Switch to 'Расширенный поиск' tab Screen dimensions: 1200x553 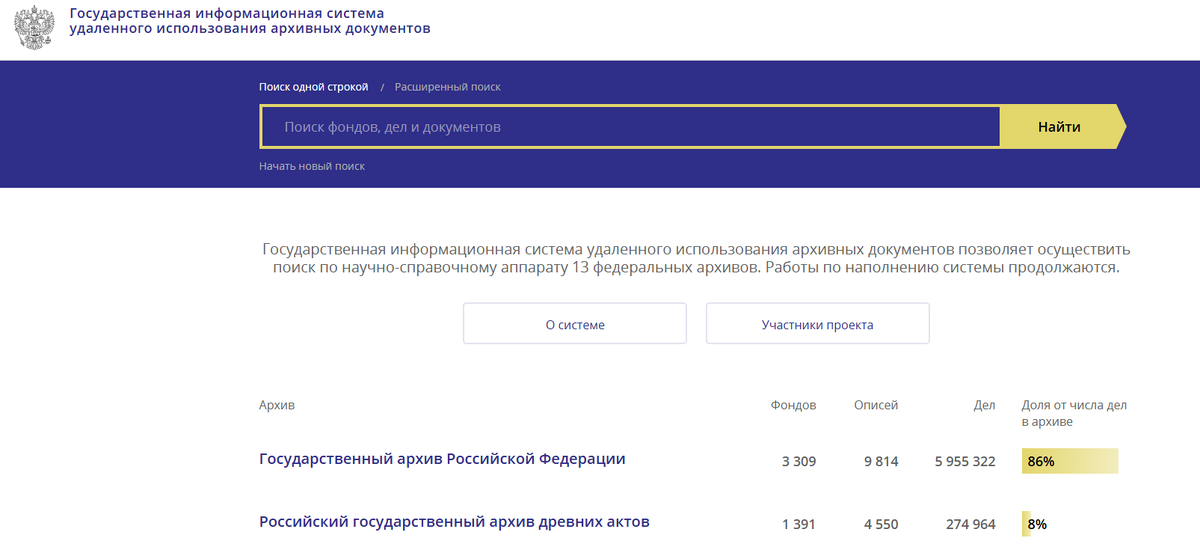(x=448, y=87)
